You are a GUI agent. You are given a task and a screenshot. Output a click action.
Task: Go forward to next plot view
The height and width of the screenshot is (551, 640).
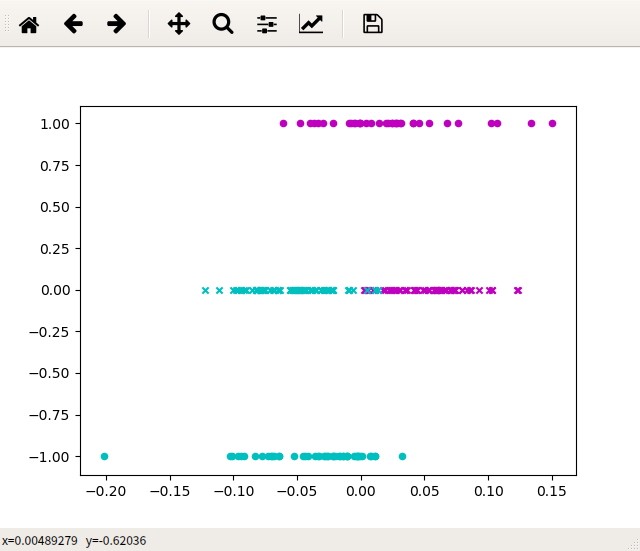[x=116, y=24]
